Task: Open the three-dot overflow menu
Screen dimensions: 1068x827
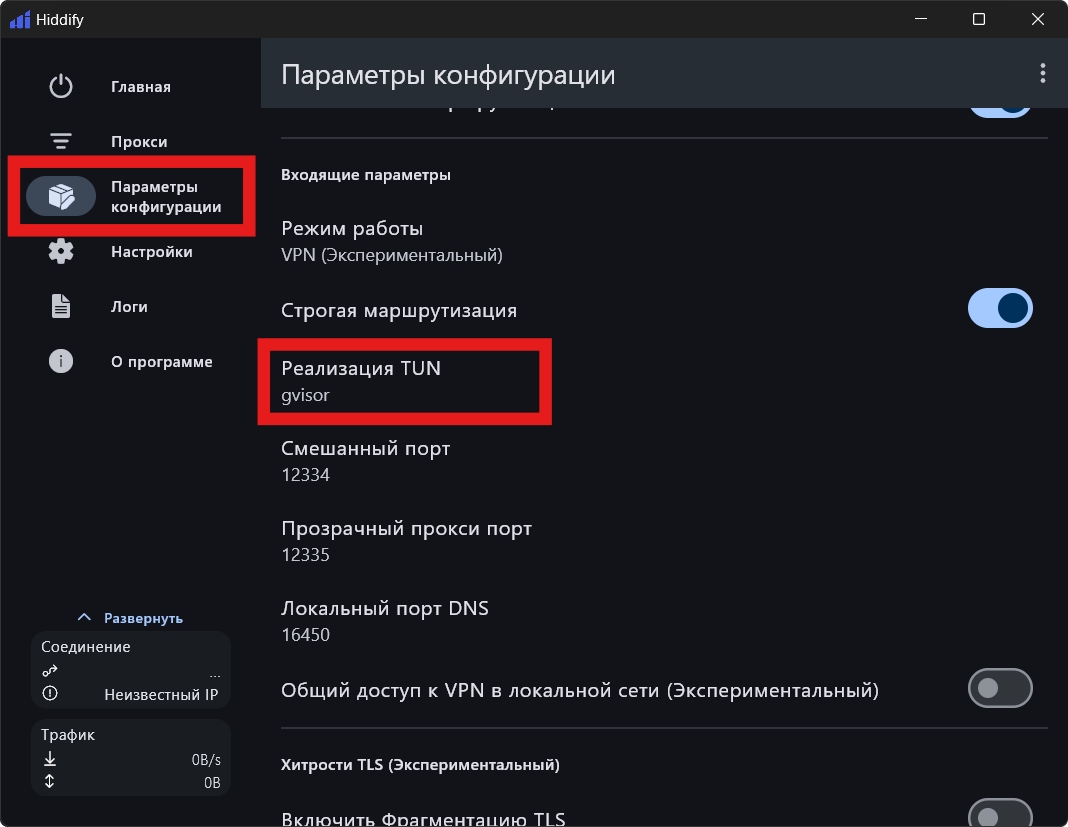Action: pos(1042,74)
